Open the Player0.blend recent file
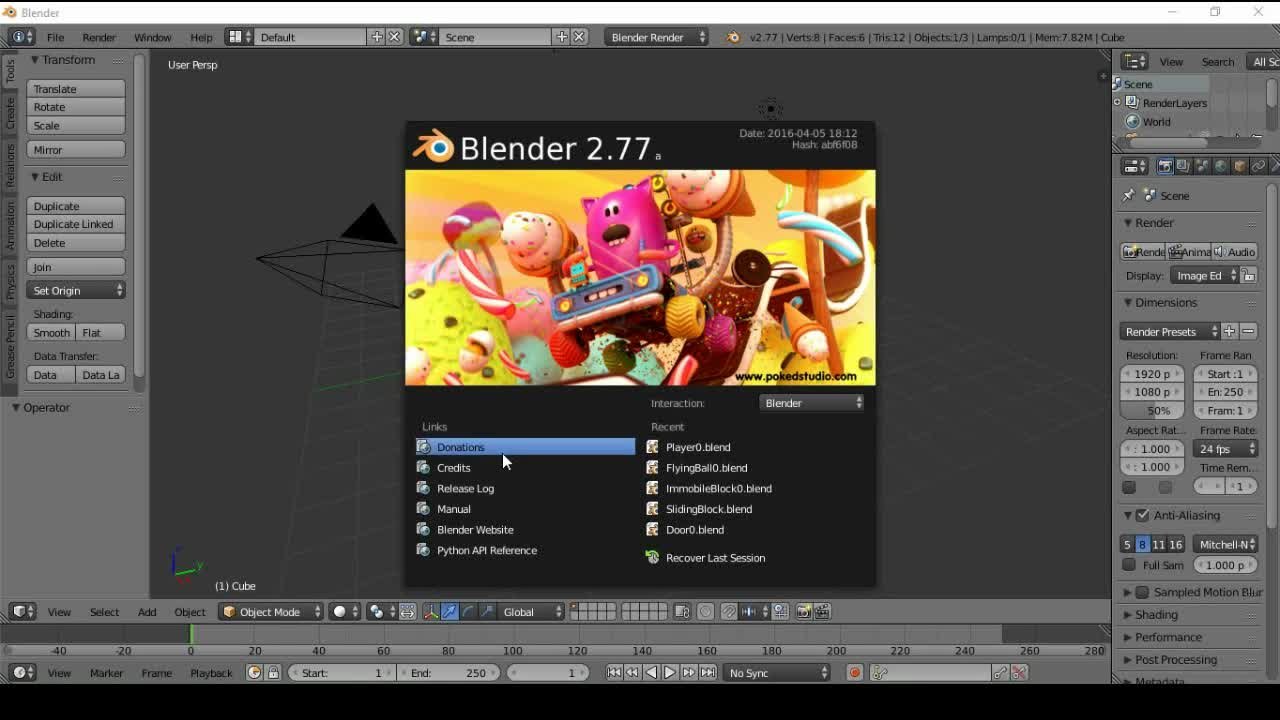 [697, 447]
